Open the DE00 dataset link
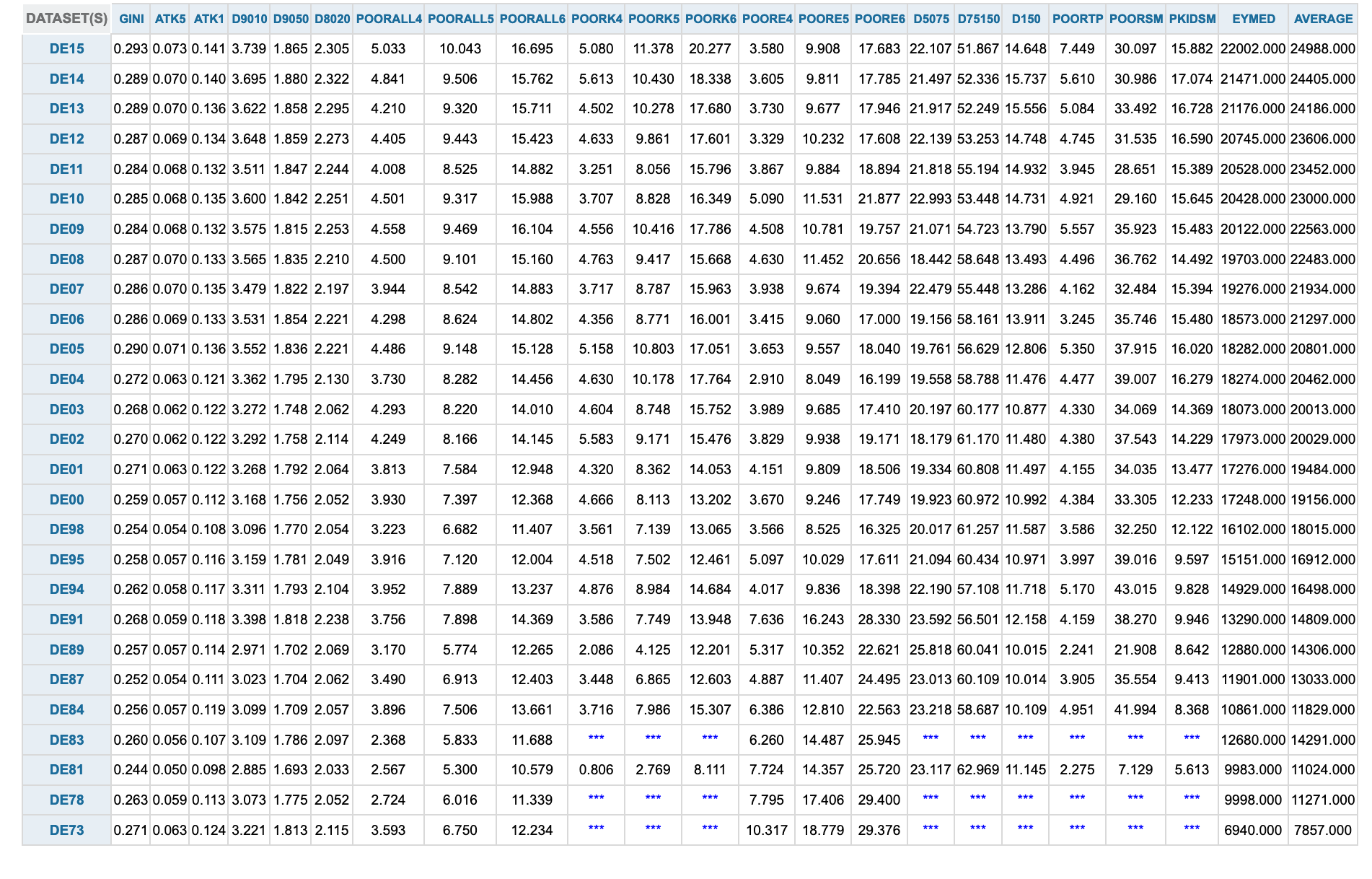 (x=66, y=499)
